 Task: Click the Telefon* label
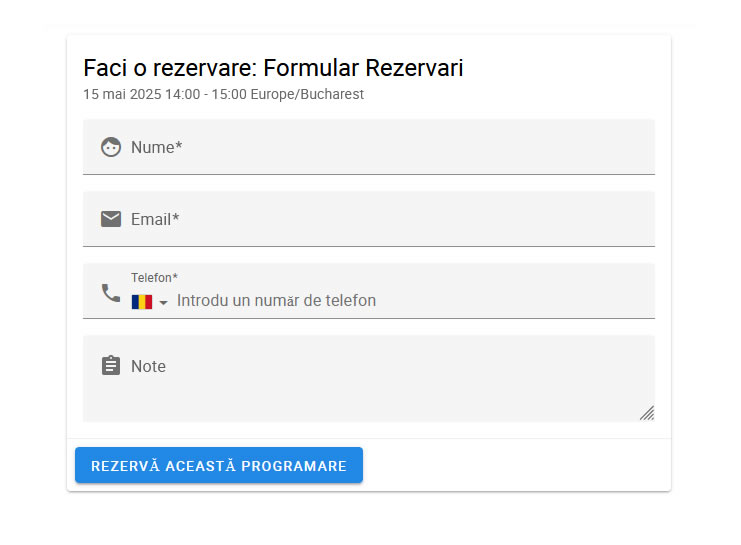154,277
